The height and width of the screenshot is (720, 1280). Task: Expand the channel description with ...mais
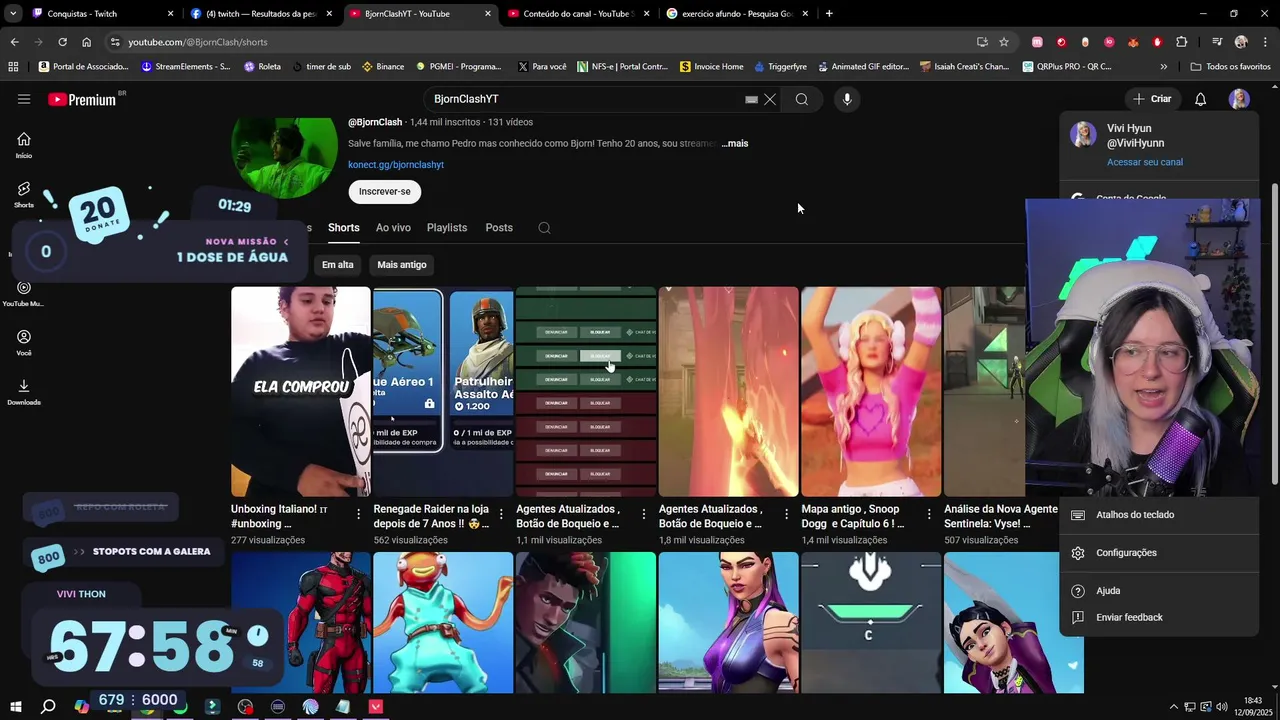(x=735, y=144)
